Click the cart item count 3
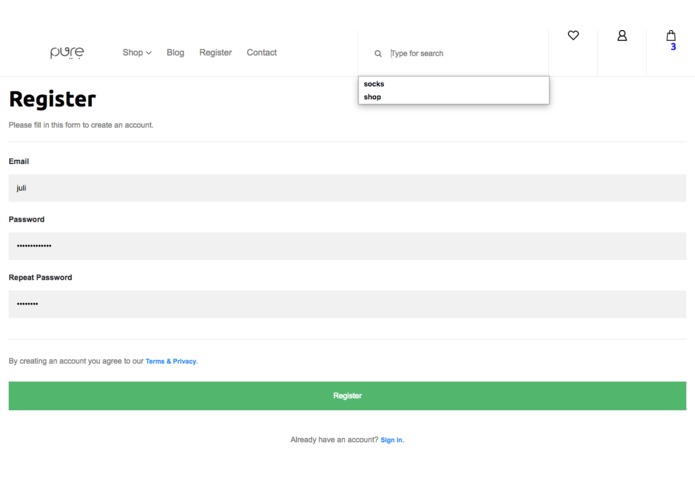The height and width of the screenshot is (494, 695). point(673,47)
